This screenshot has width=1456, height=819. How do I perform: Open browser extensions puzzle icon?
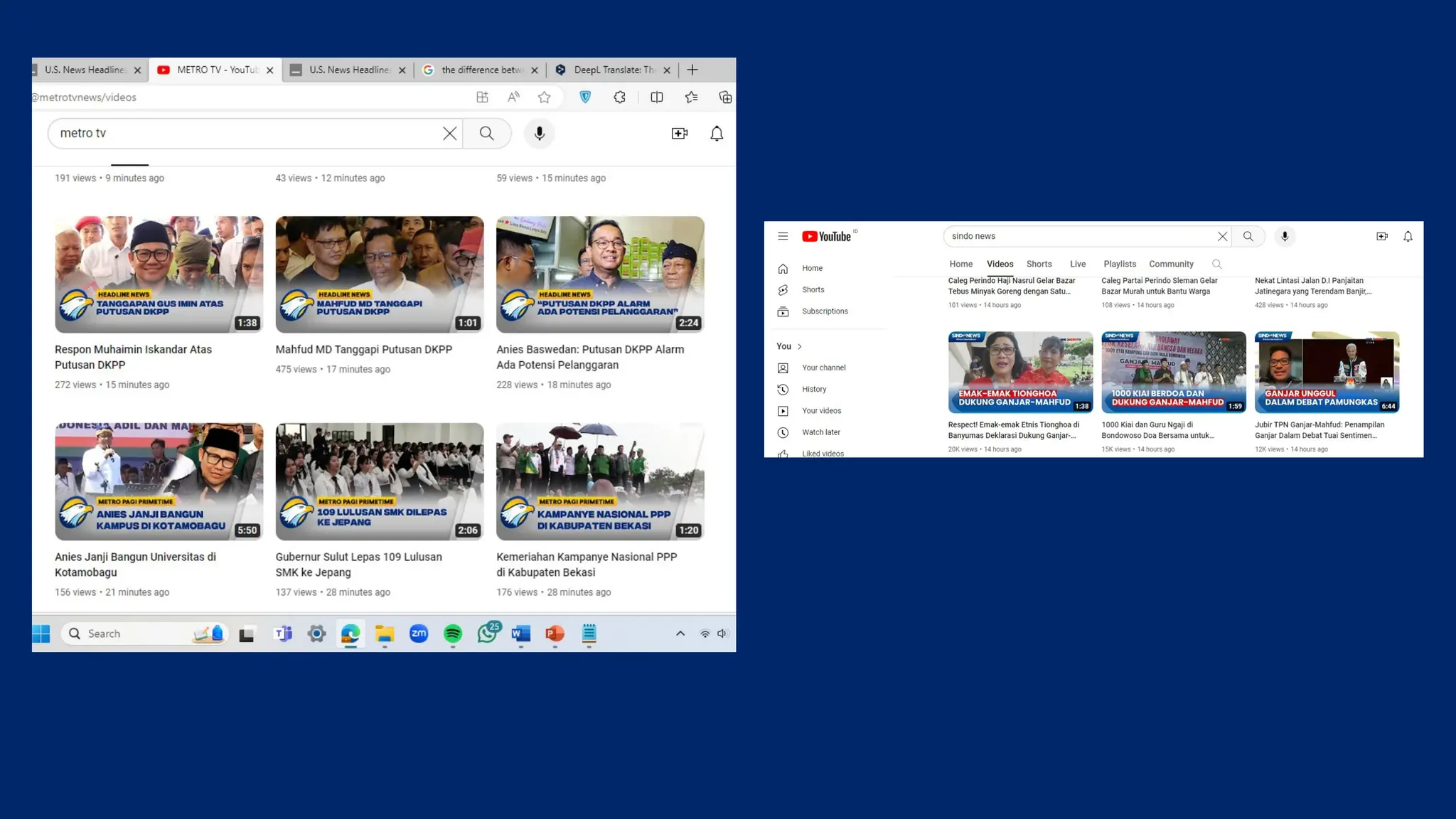(619, 97)
